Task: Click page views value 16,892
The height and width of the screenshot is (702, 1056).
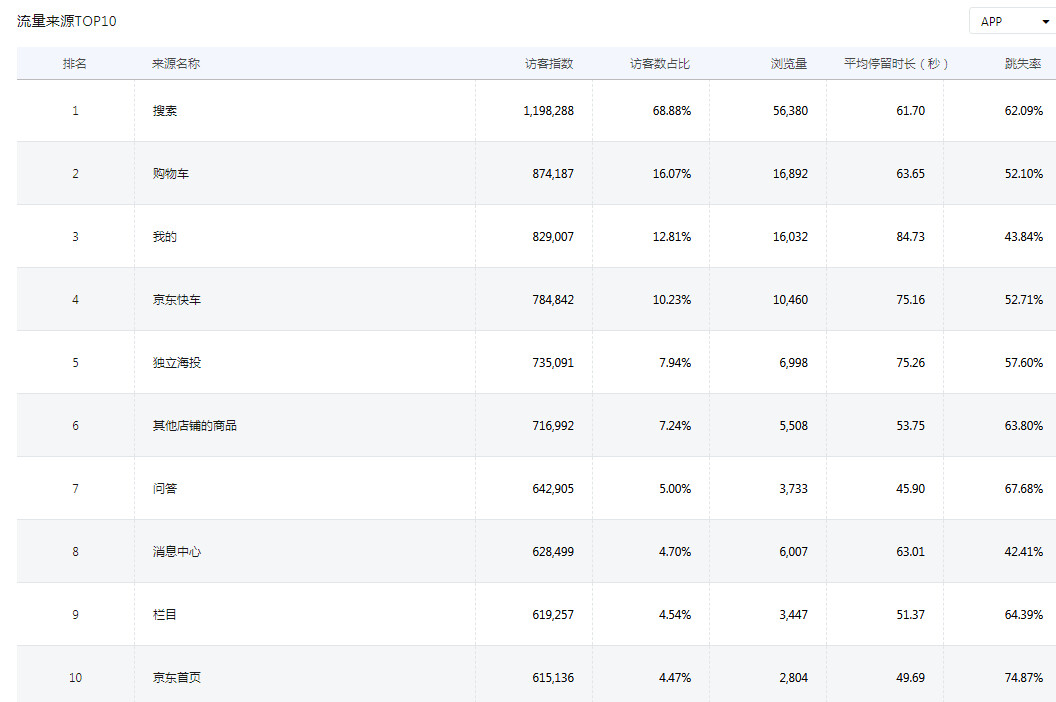Action: point(790,174)
